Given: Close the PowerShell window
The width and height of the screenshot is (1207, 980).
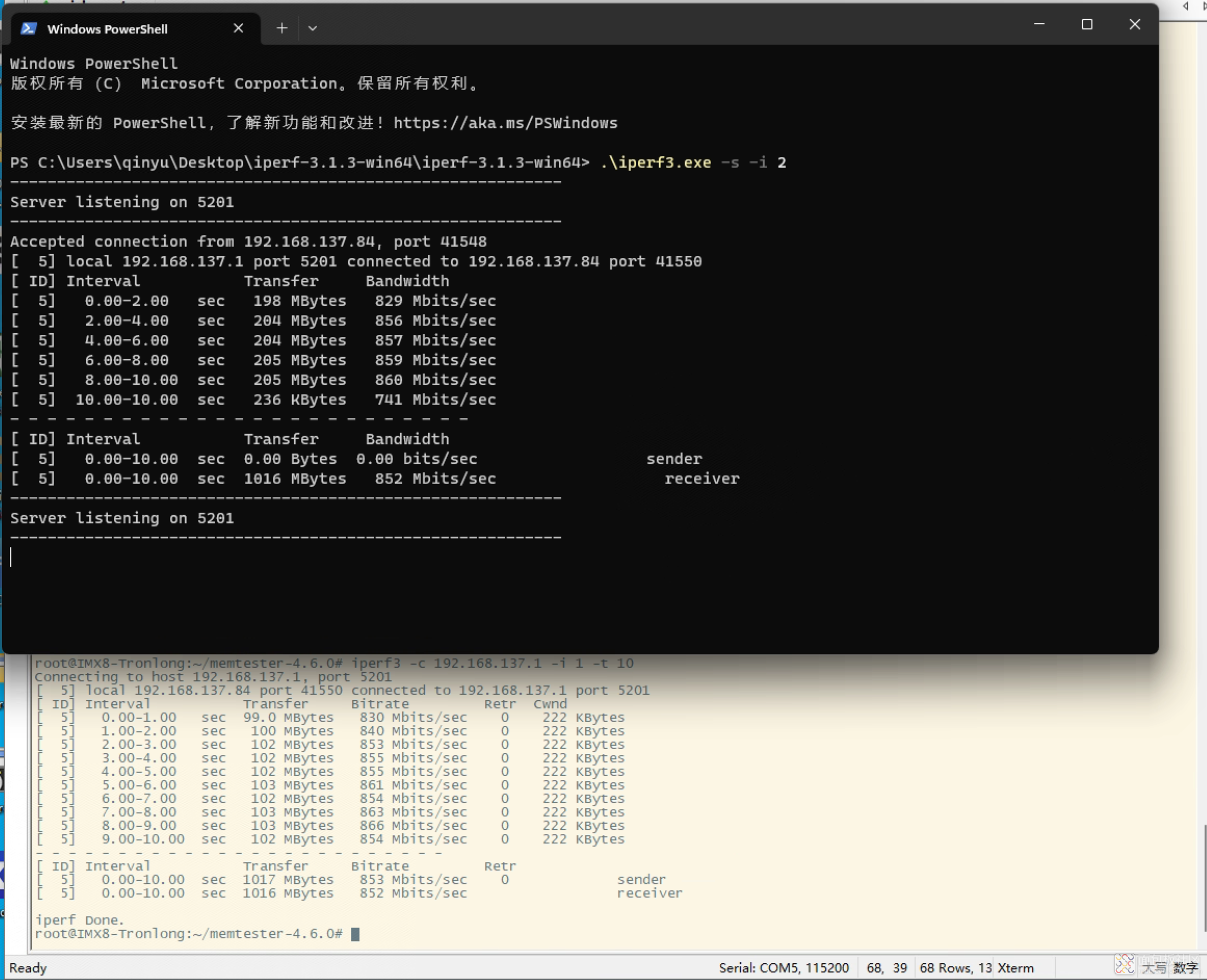Looking at the screenshot, I should pos(1135,24).
